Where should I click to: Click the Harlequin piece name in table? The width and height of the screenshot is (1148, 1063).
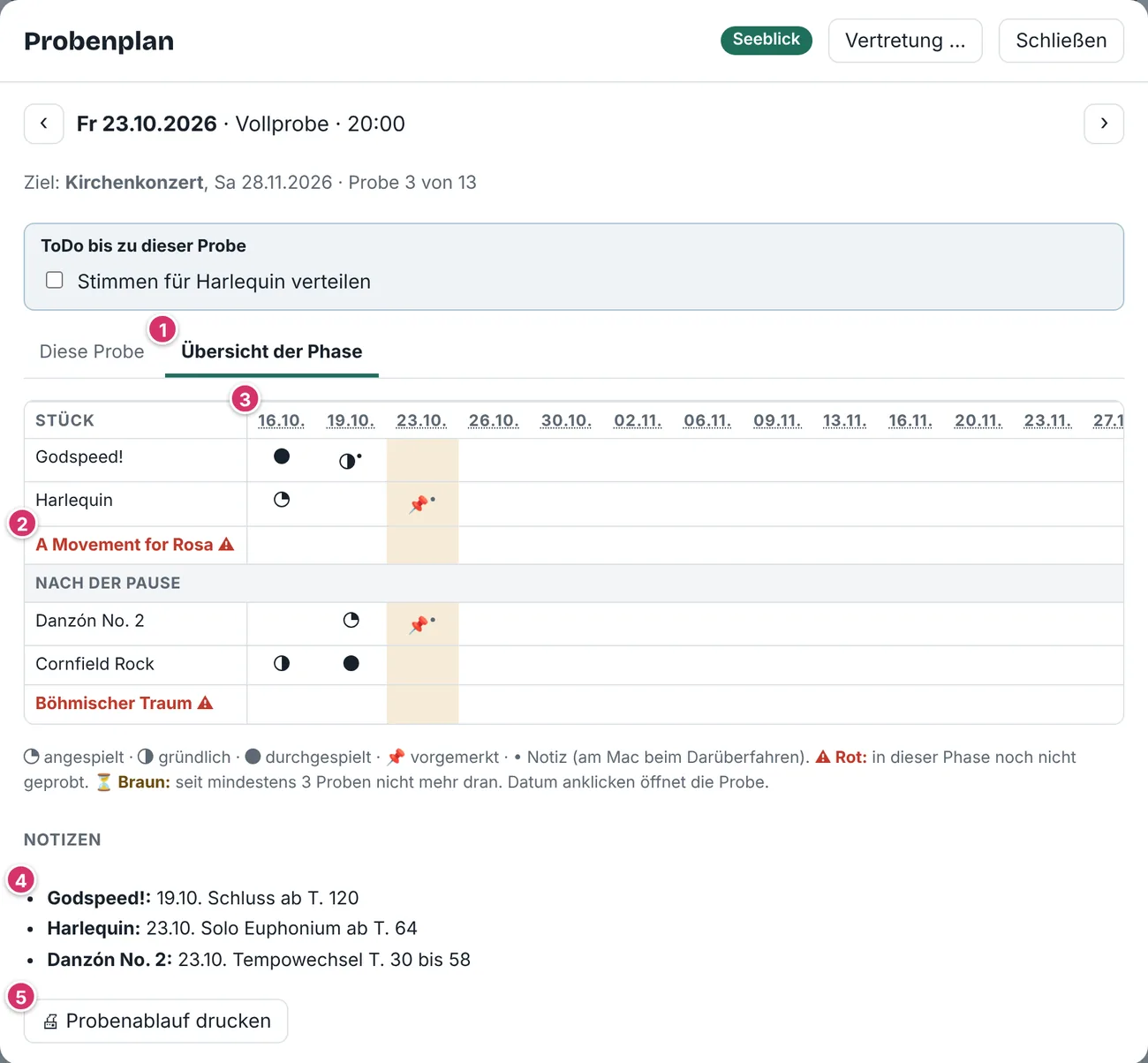pos(74,500)
